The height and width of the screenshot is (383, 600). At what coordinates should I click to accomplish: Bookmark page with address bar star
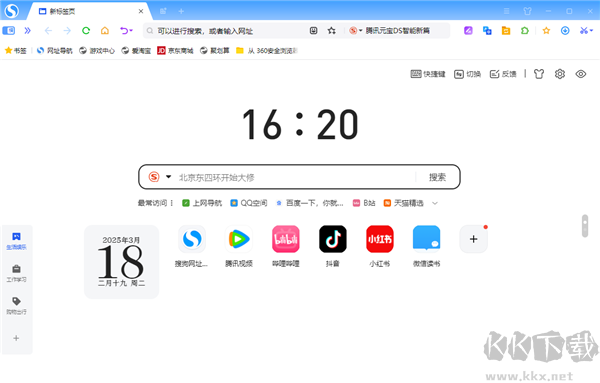point(332,31)
